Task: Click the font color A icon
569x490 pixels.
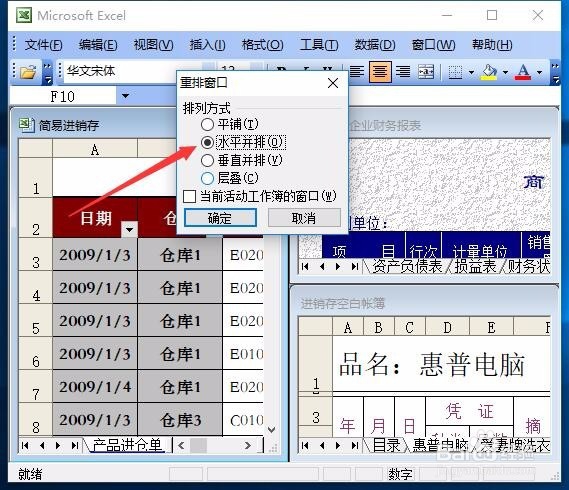Action: point(523,72)
